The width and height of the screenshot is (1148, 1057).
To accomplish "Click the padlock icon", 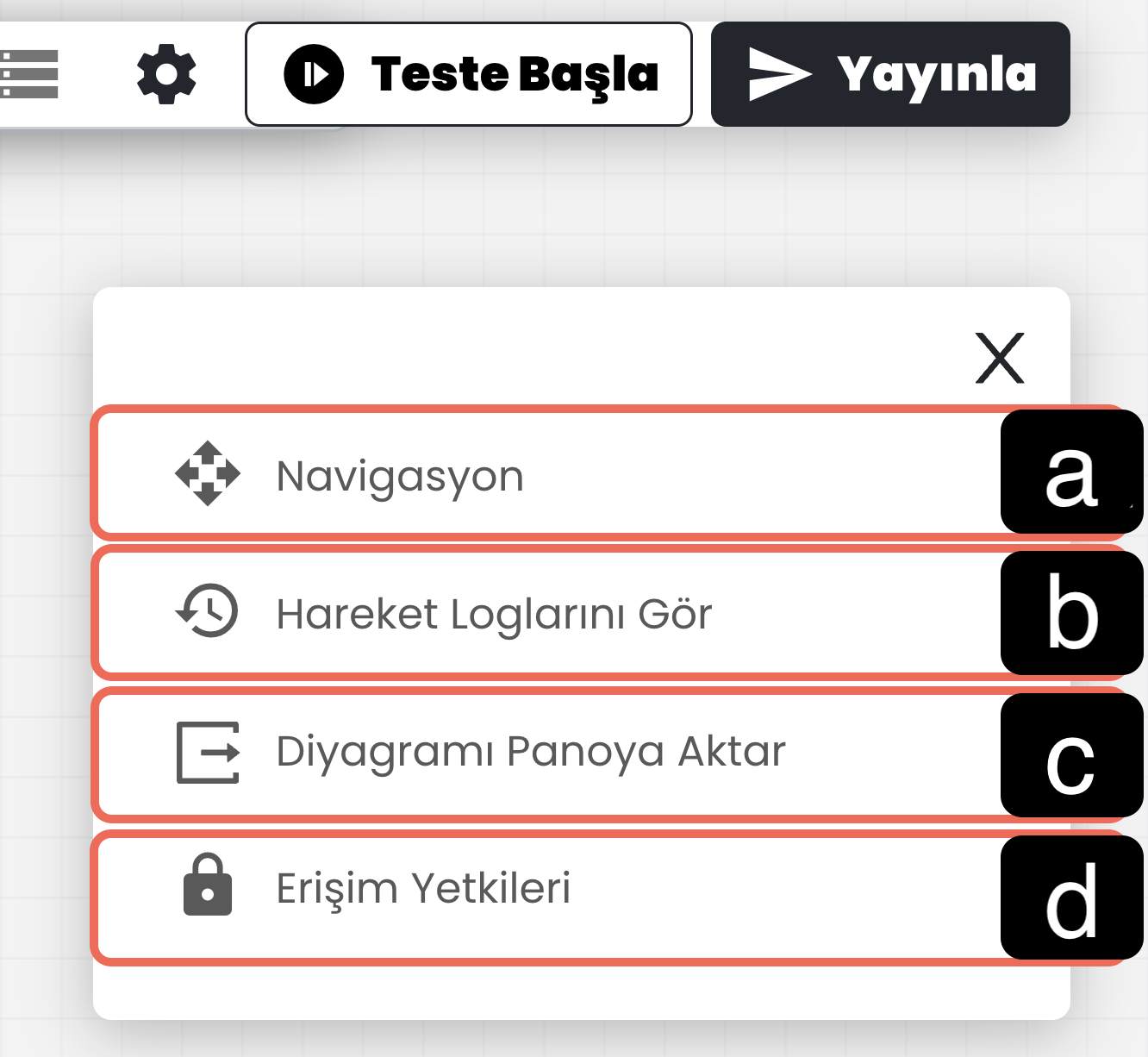I will (x=208, y=885).
